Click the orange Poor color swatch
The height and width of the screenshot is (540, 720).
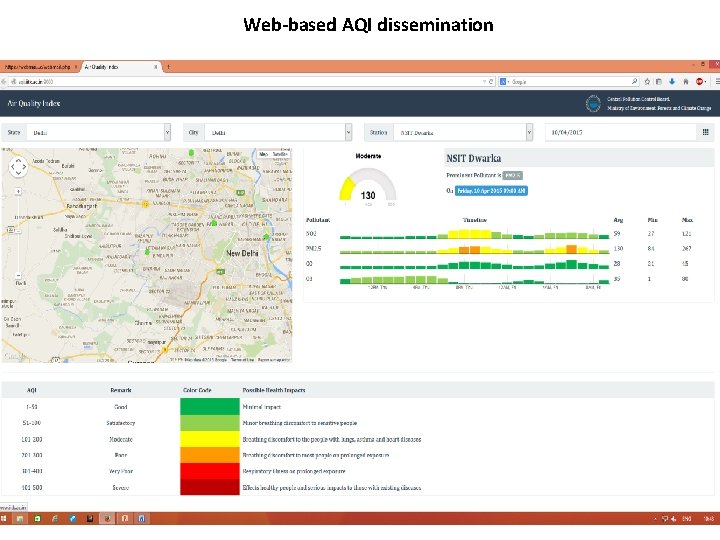[210, 455]
